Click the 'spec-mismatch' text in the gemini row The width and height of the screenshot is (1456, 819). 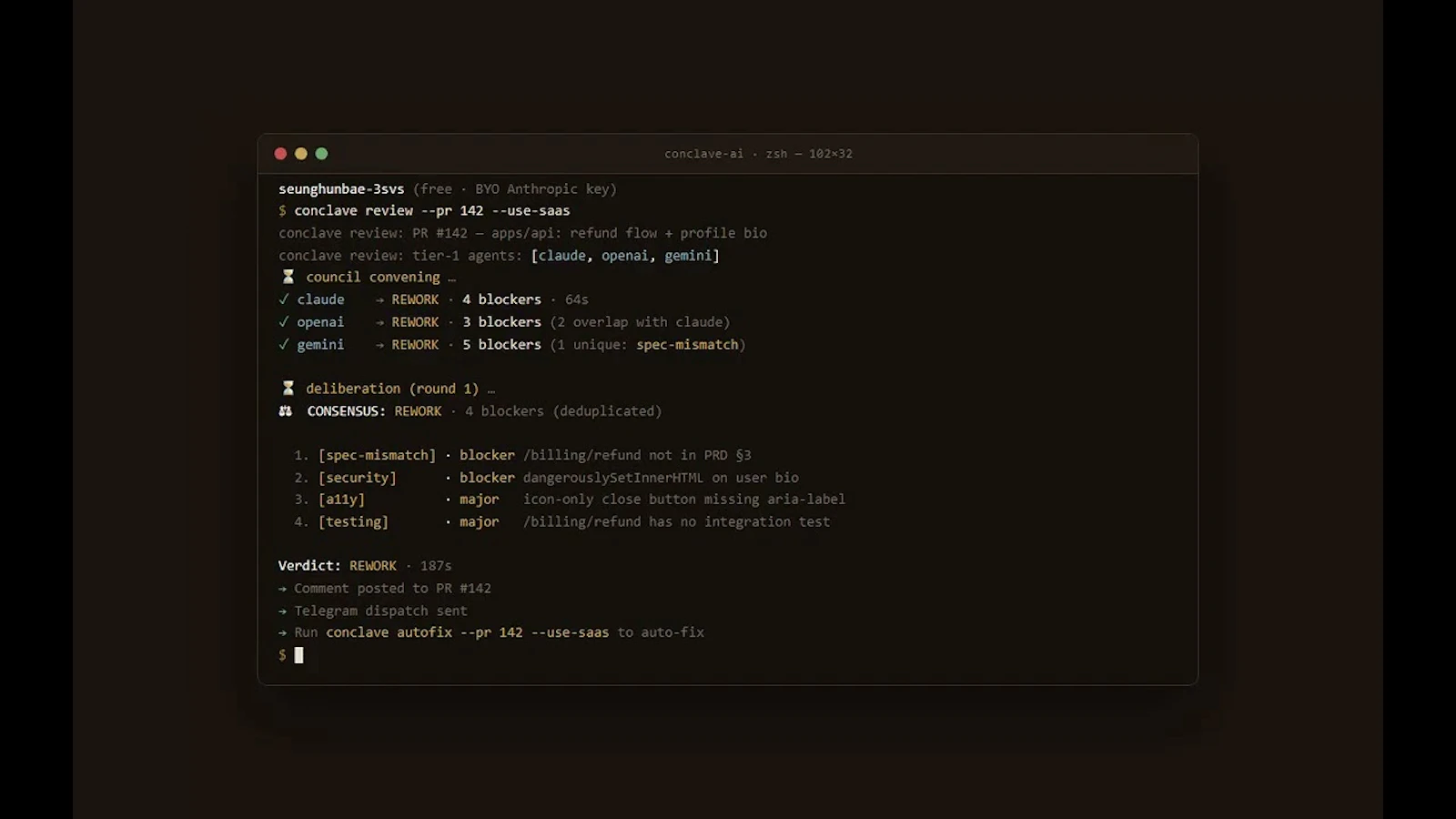point(687,345)
